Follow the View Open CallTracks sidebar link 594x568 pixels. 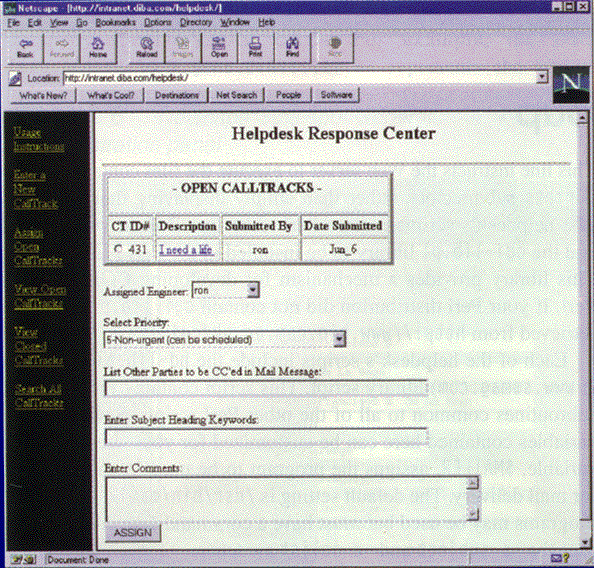point(39,296)
